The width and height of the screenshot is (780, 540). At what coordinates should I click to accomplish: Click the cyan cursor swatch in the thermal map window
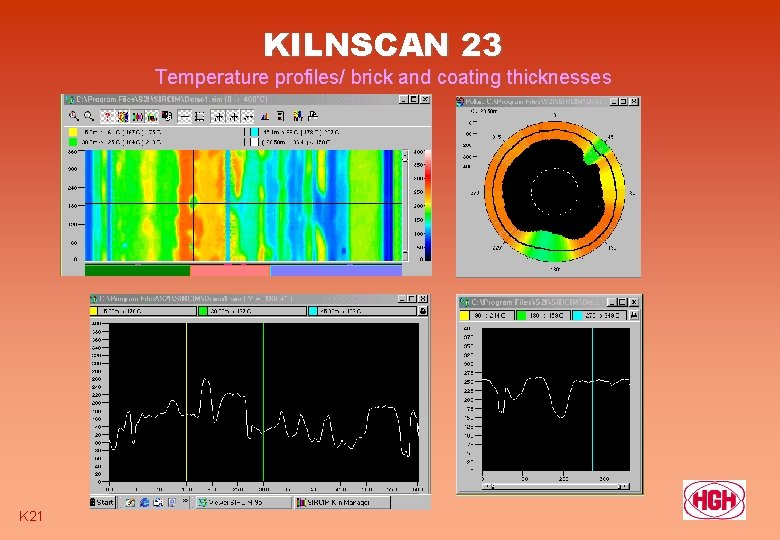coord(255,132)
